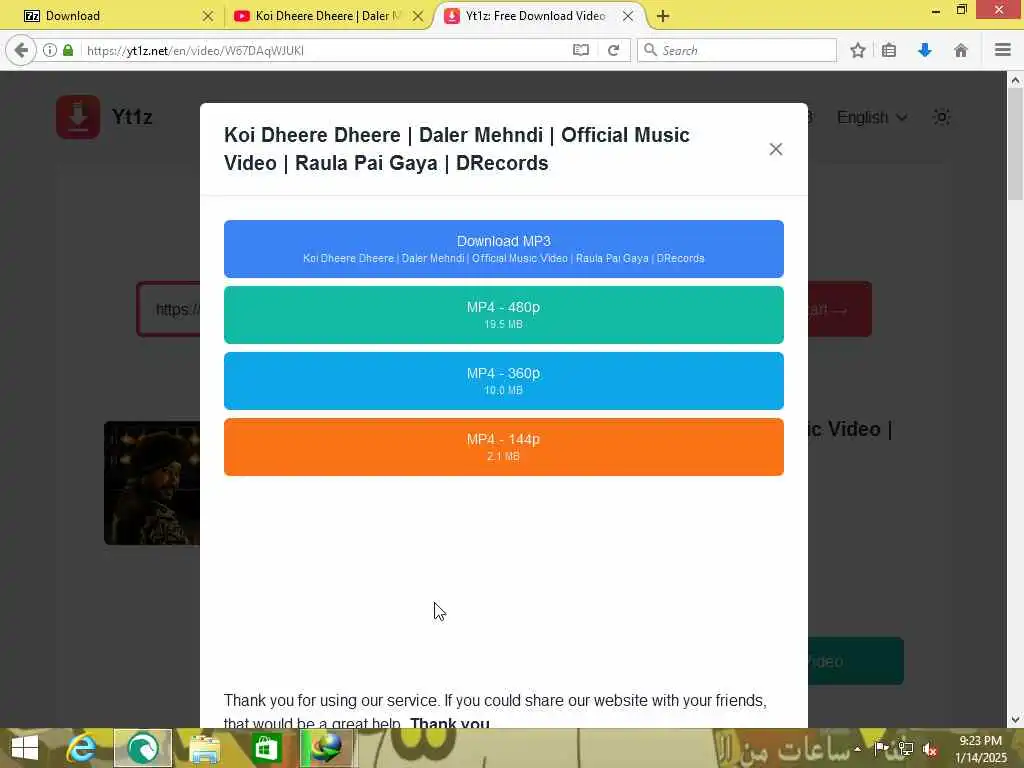Open the English language dropdown
Viewport: 1024px width, 768px height.
click(872, 118)
